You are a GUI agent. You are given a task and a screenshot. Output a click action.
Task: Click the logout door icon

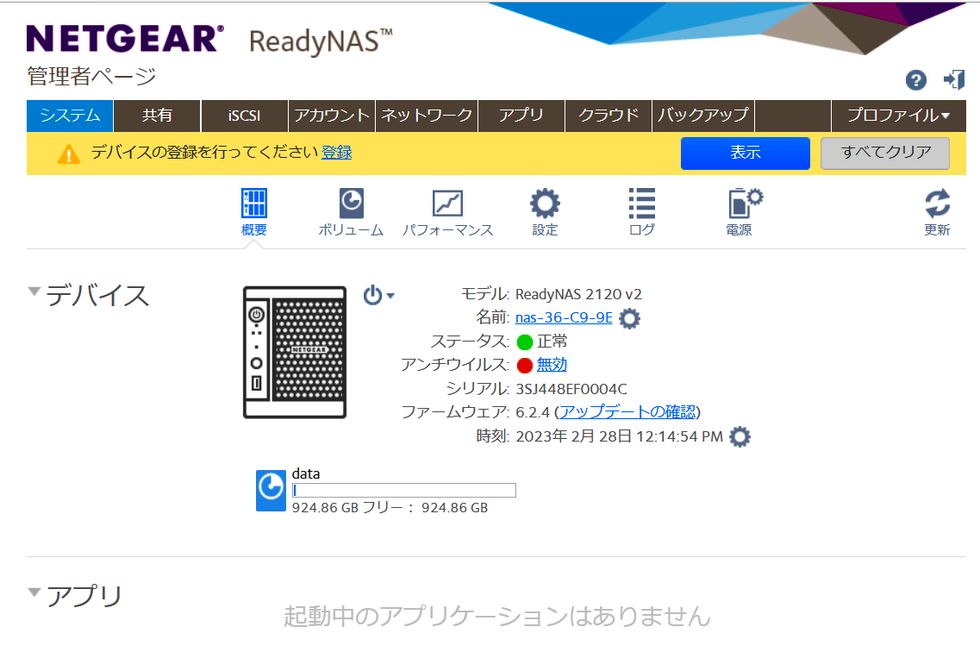953,81
